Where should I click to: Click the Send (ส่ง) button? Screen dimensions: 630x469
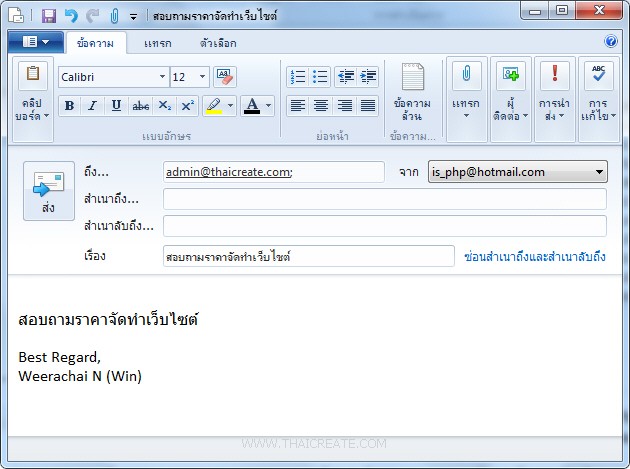(x=49, y=191)
